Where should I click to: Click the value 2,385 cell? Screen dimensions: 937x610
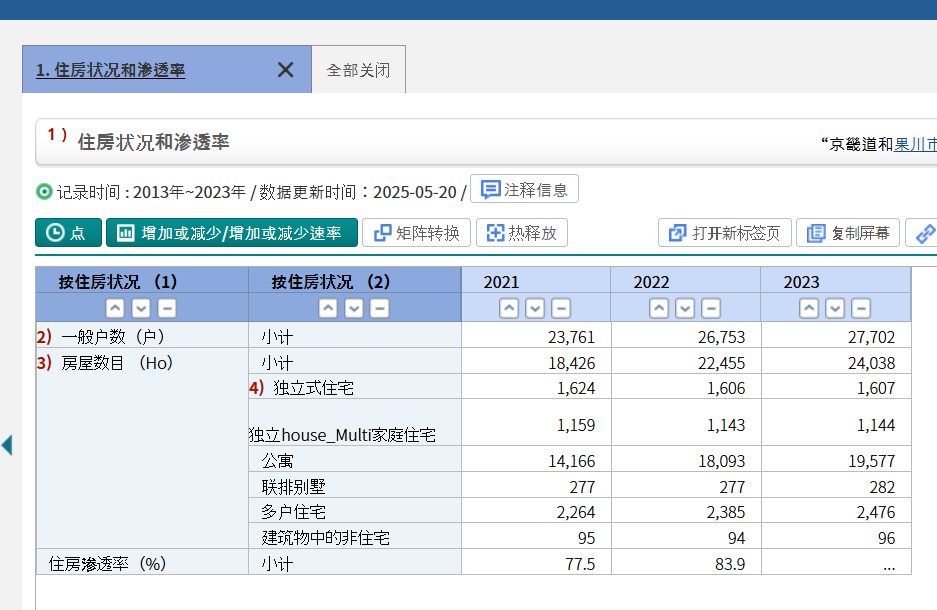pyautogui.click(x=687, y=510)
